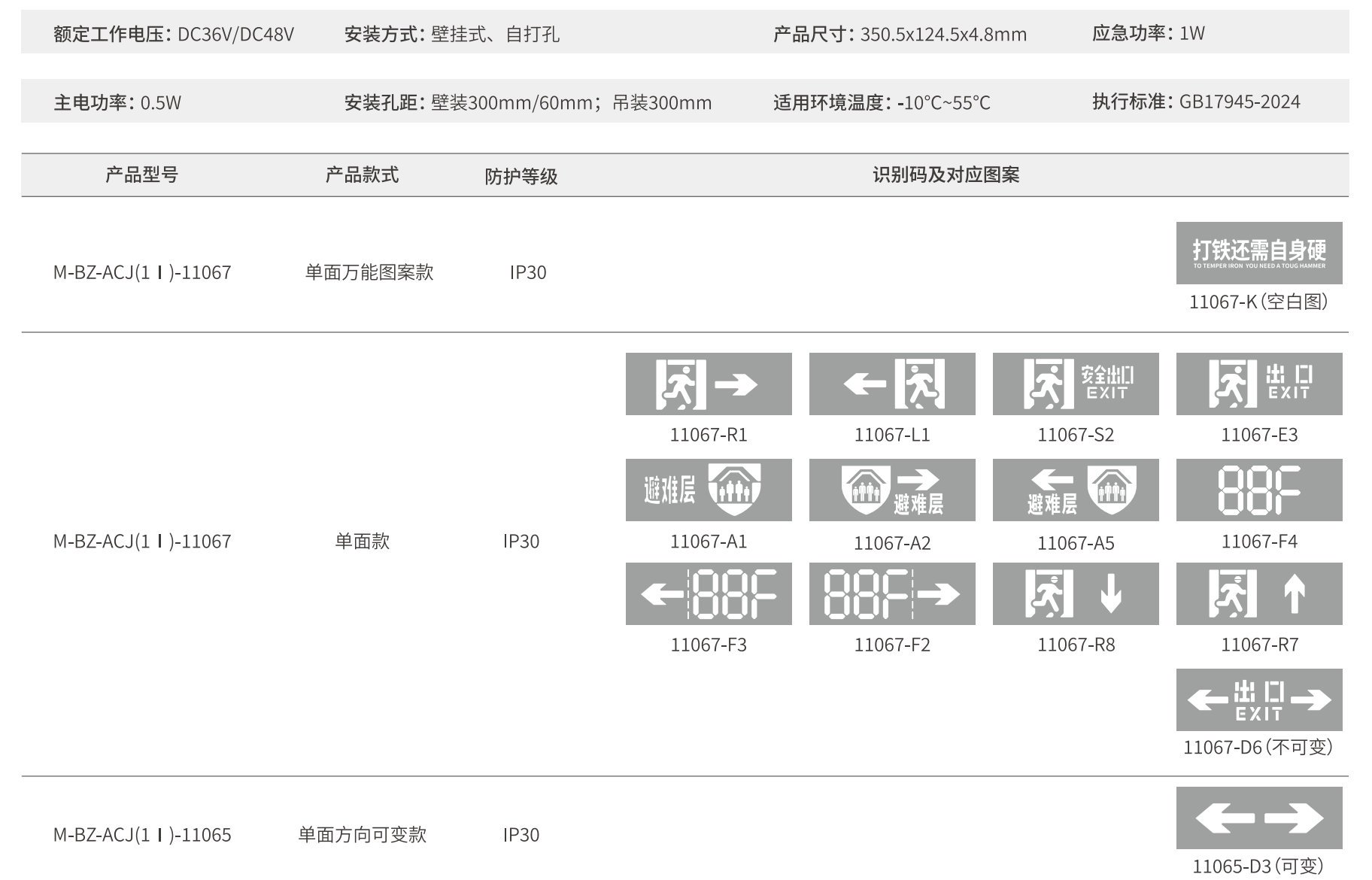The width and height of the screenshot is (1372, 880).
Task: Click IP30 in the 单面款 row
Action: [x=521, y=542]
